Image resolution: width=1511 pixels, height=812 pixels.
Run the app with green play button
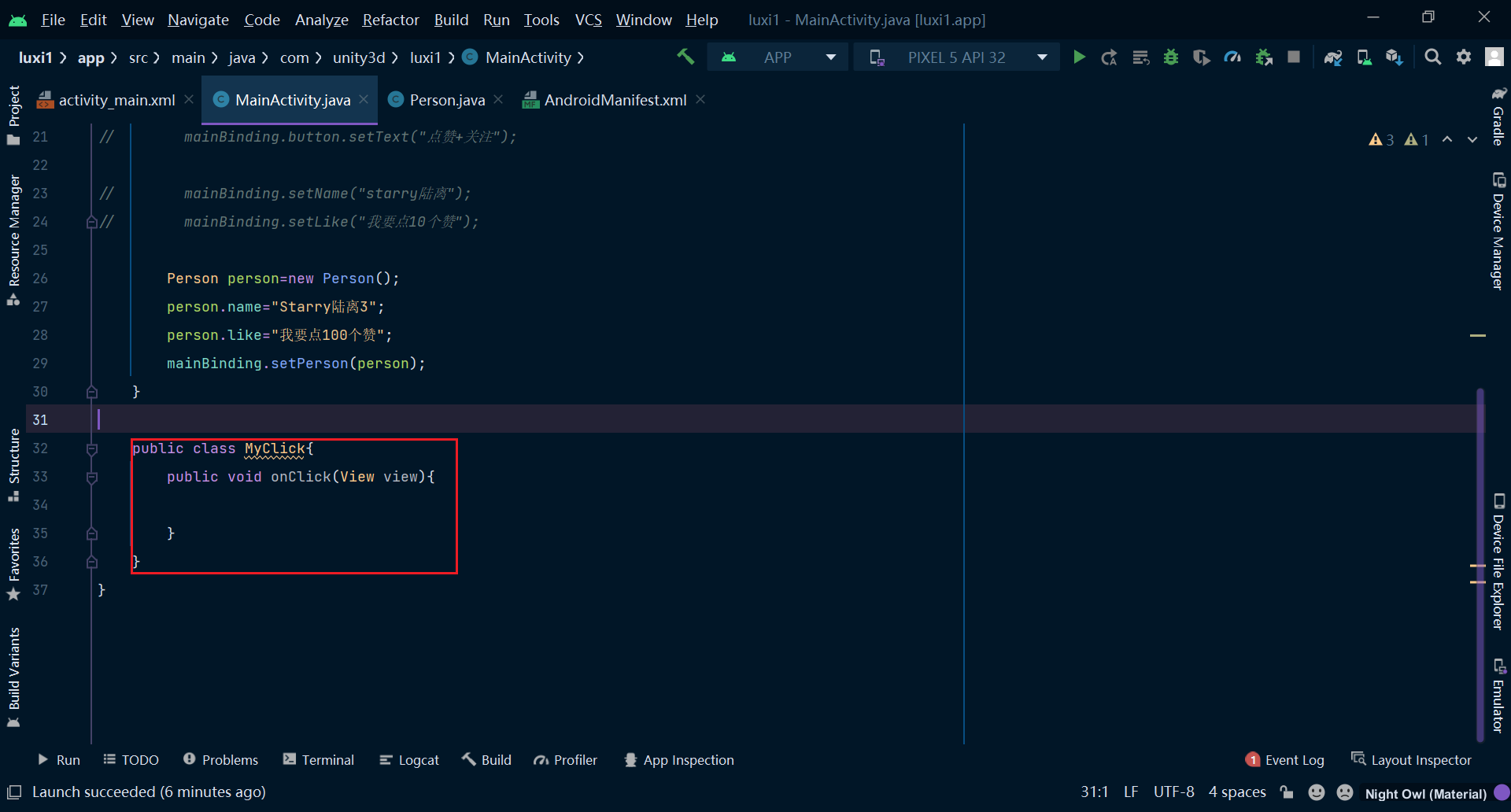click(x=1079, y=57)
